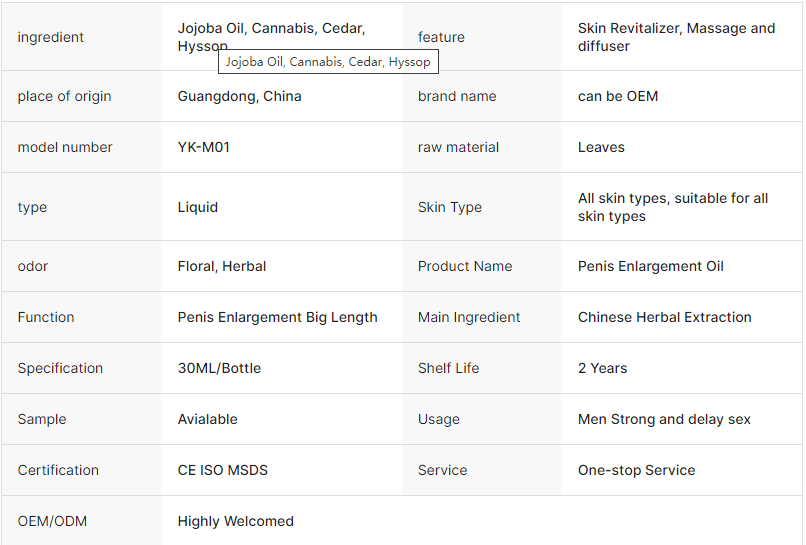Click the 'YK-M01' model number value

(x=204, y=147)
